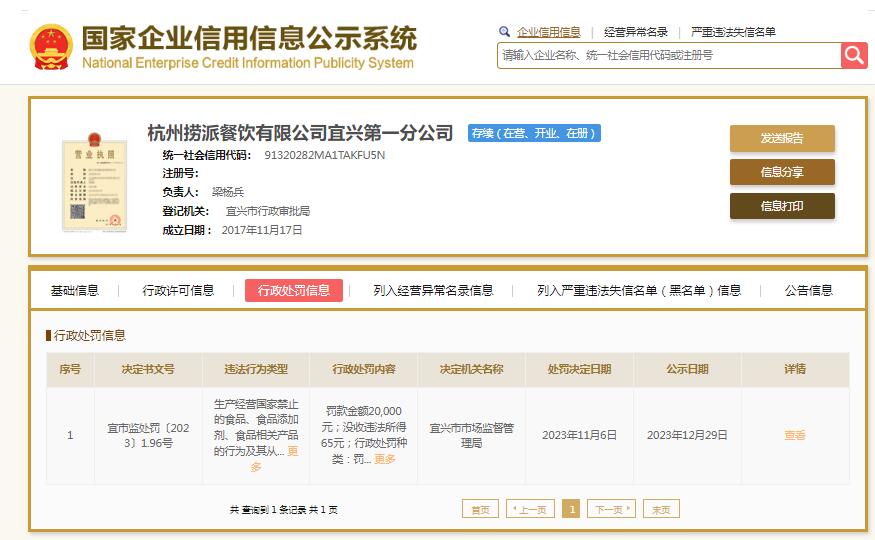Click the 公示日期 column header
This screenshot has width=875, height=540.
[688, 369]
